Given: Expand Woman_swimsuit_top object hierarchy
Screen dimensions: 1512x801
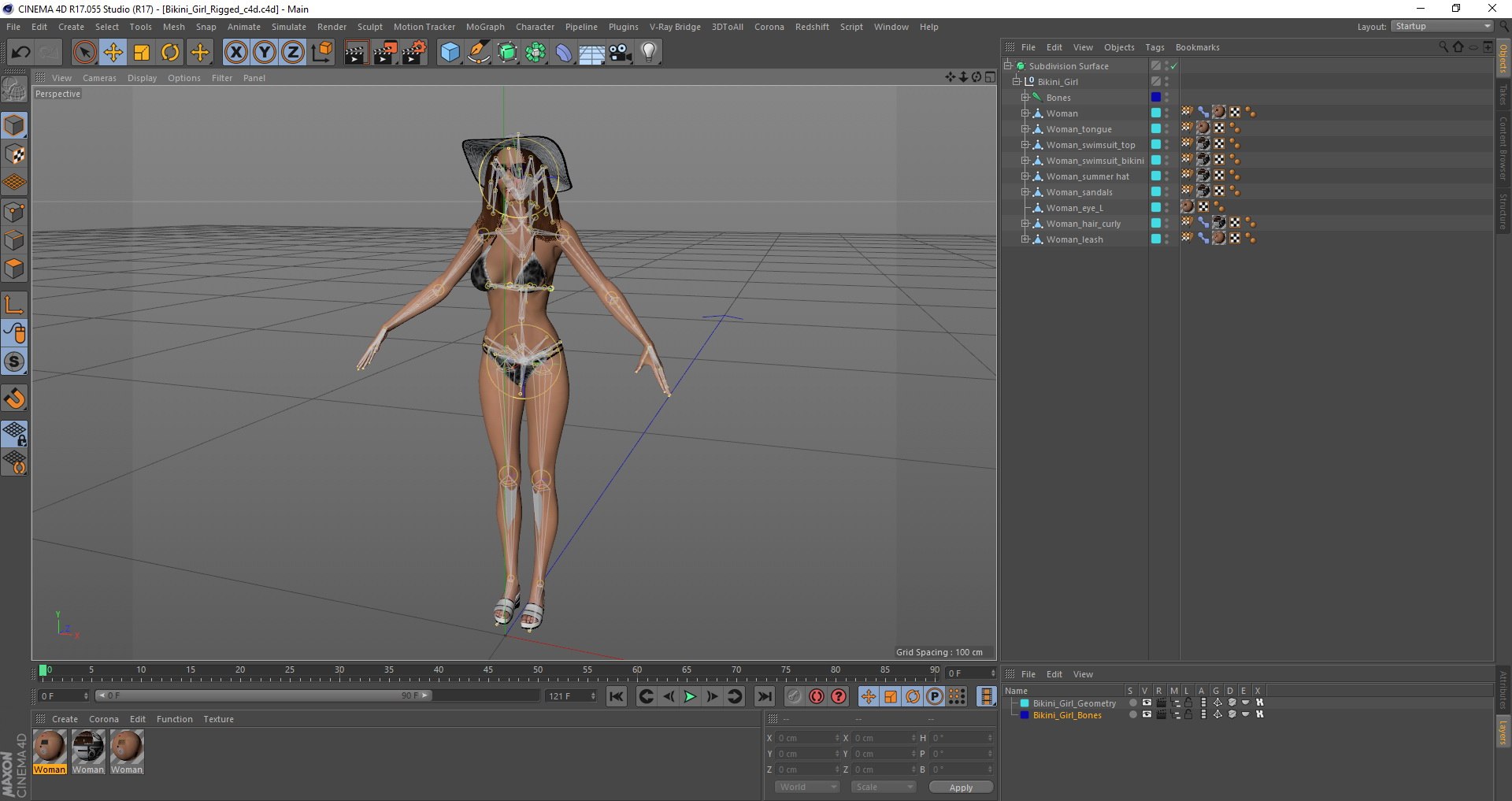Looking at the screenshot, I should pyautogui.click(x=1025, y=145).
